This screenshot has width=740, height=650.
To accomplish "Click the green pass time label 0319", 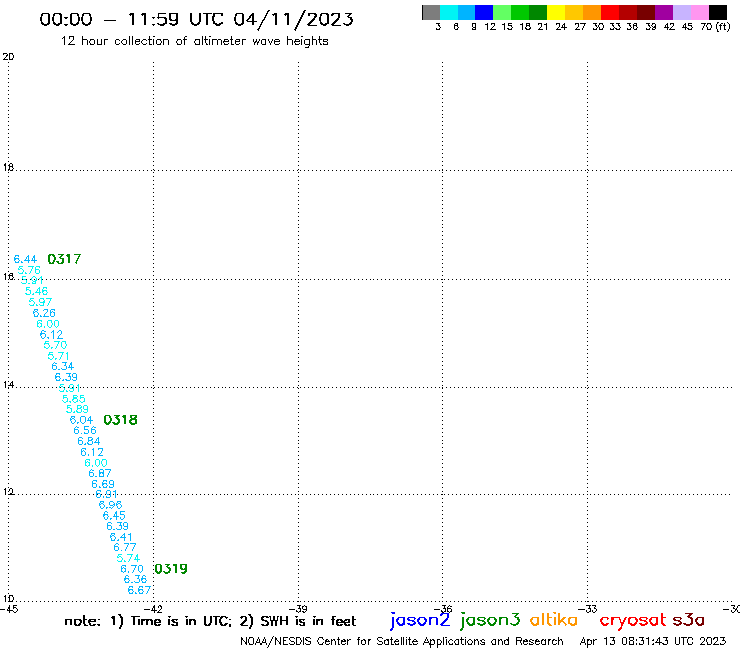I will click(x=171, y=569).
